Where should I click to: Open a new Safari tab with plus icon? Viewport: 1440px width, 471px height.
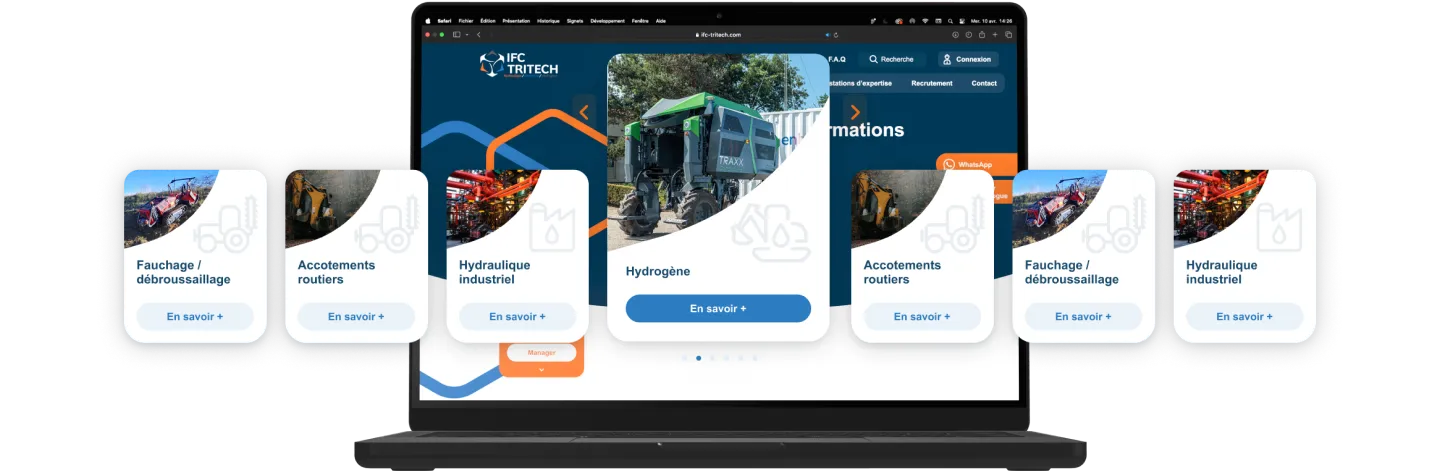(x=994, y=35)
